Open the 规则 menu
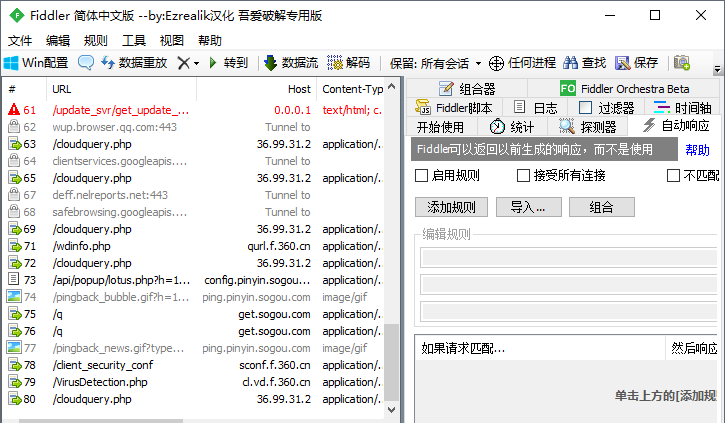This screenshot has height=439, width=725. point(96,41)
